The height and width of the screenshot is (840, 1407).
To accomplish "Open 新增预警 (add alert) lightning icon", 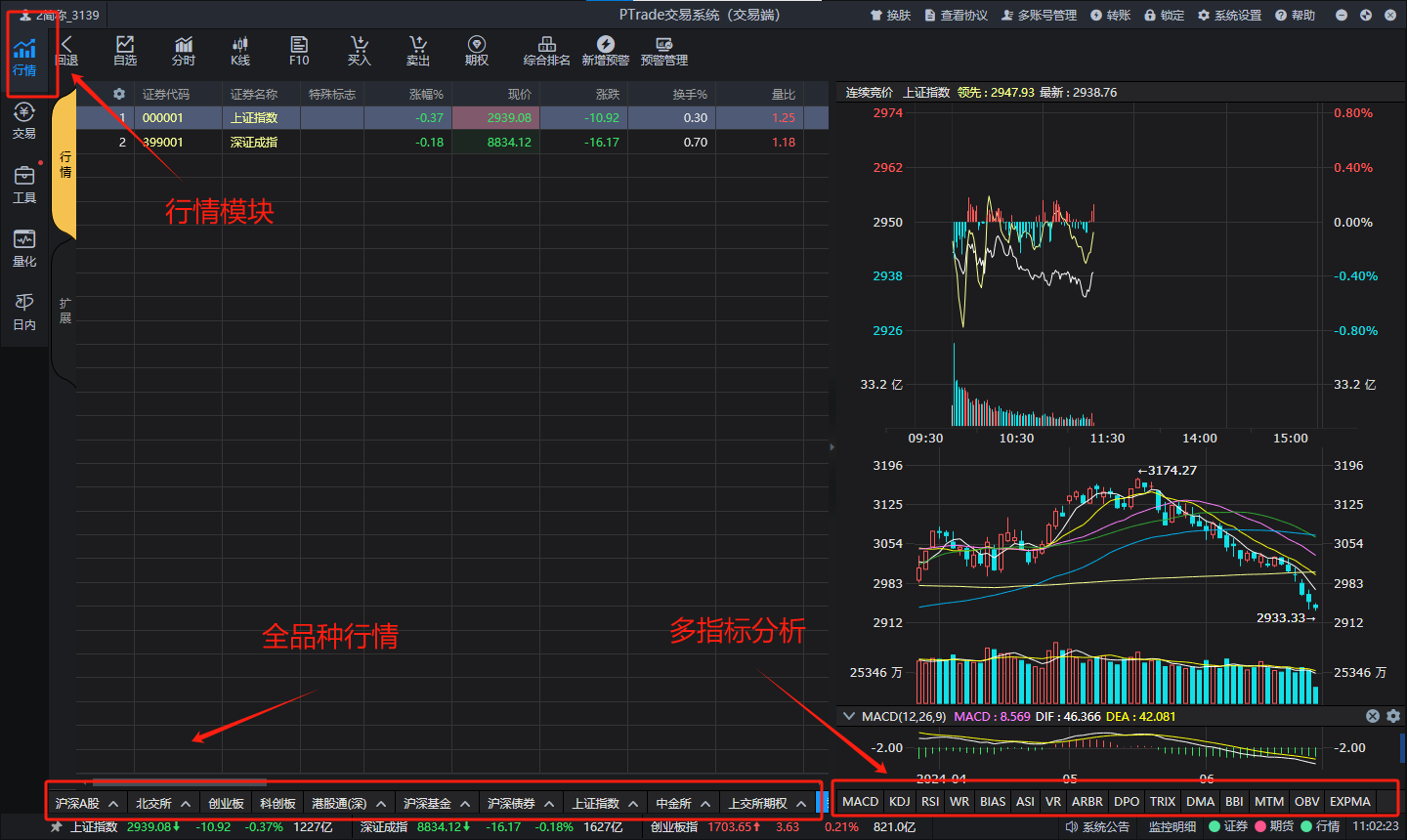I will click(606, 51).
